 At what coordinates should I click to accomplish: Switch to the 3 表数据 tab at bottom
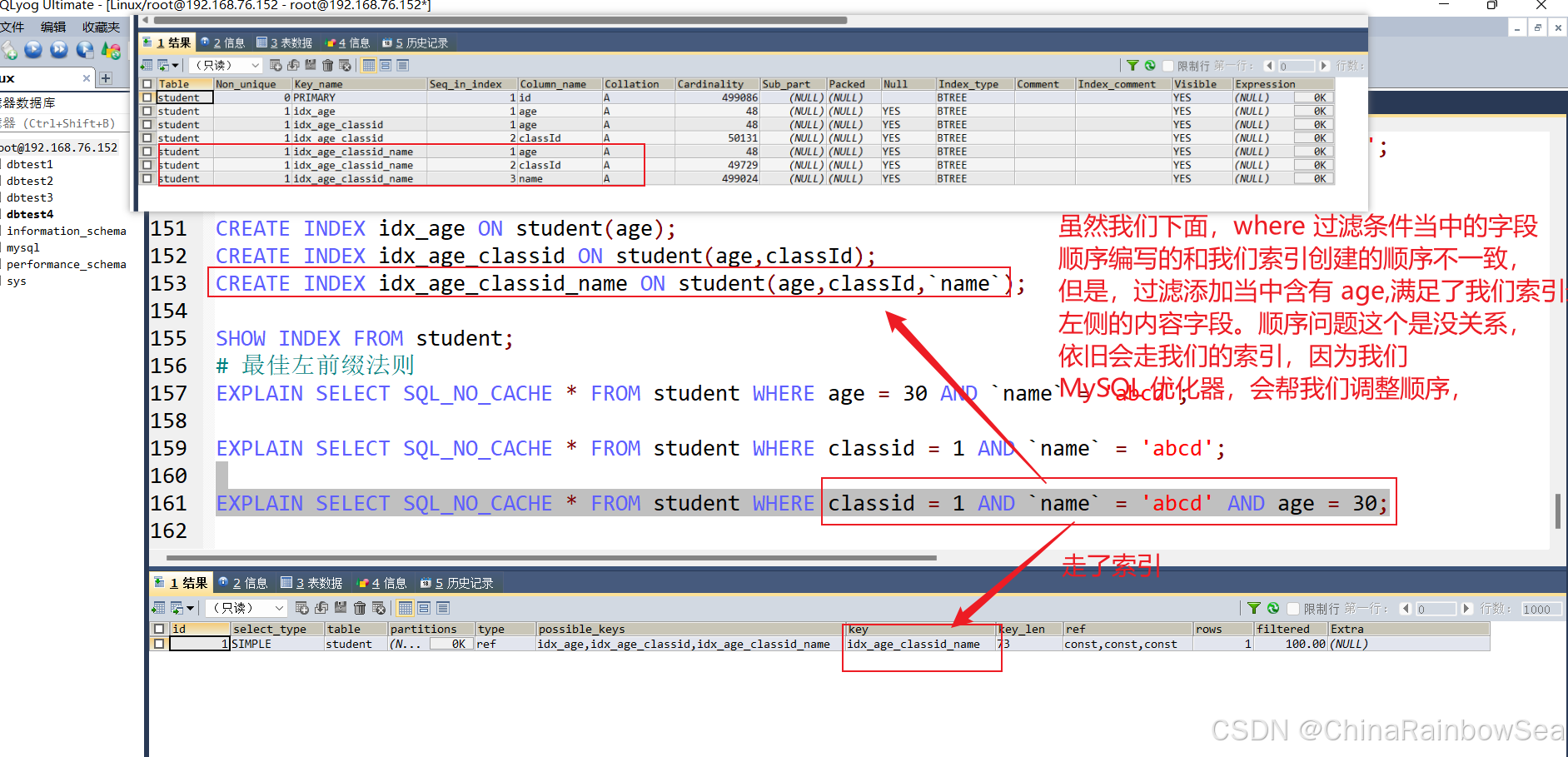coord(311,583)
